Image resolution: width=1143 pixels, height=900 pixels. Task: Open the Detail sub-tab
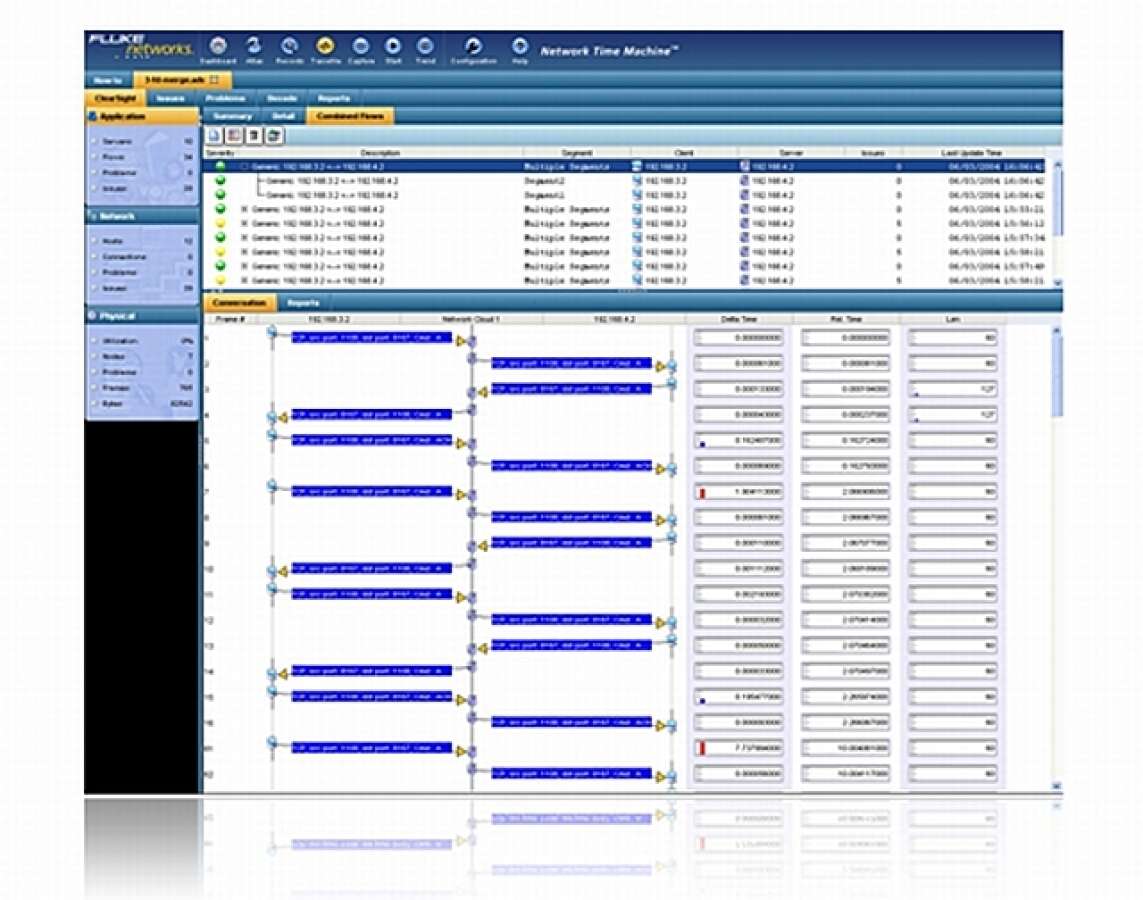point(283,116)
